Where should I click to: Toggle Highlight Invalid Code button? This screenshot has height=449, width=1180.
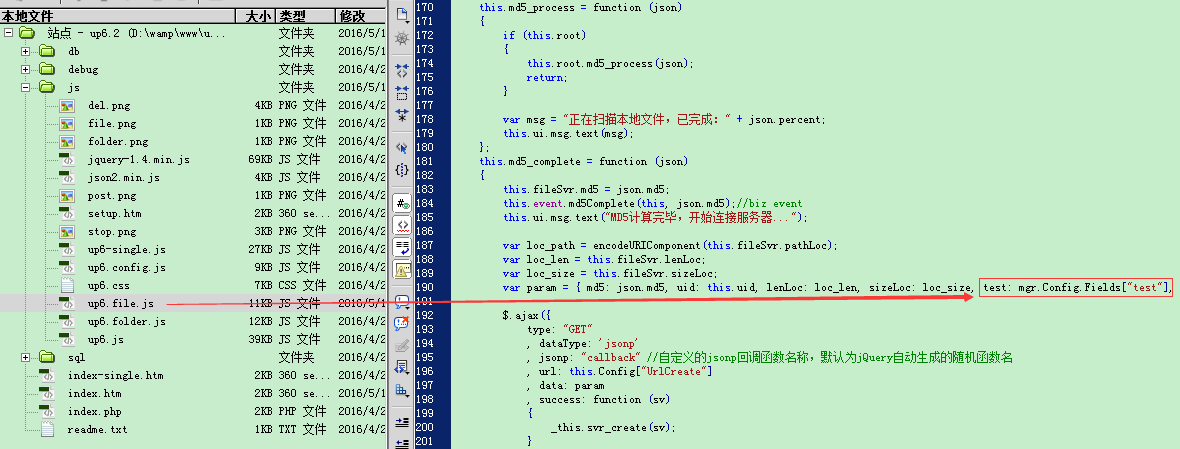tap(402, 225)
